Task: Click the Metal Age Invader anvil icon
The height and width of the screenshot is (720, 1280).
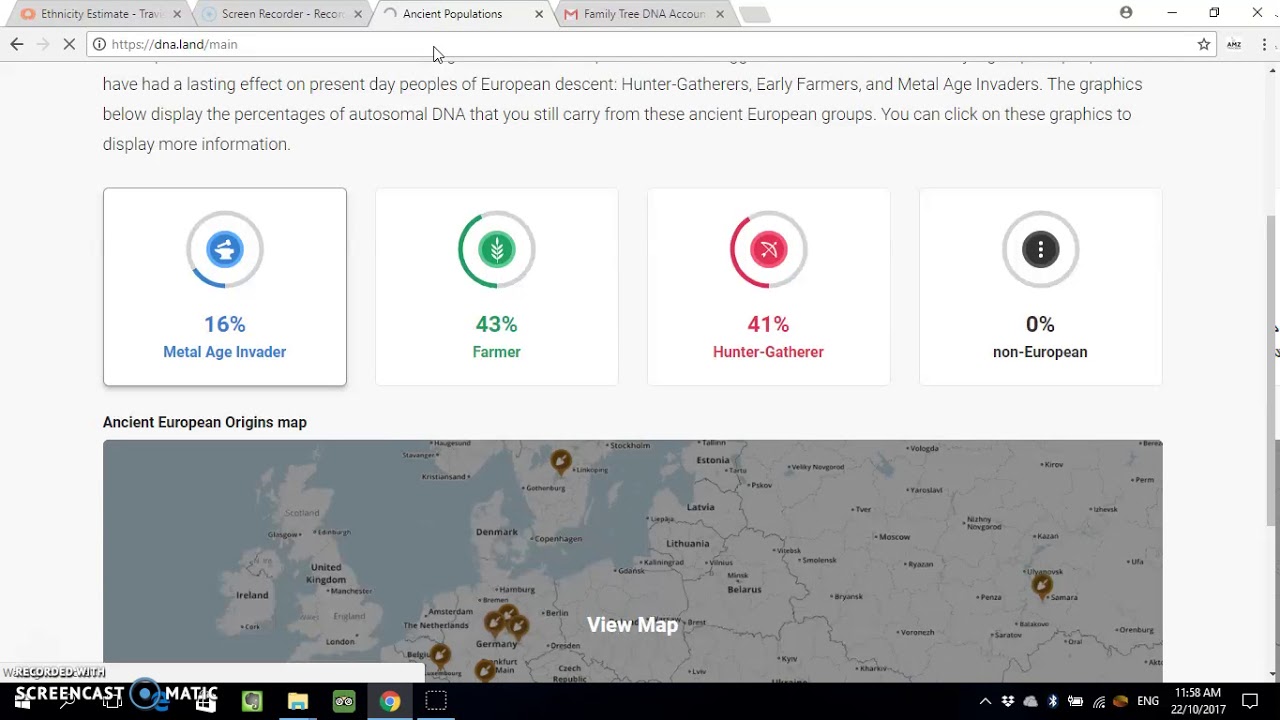Action: click(x=224, y=249)
